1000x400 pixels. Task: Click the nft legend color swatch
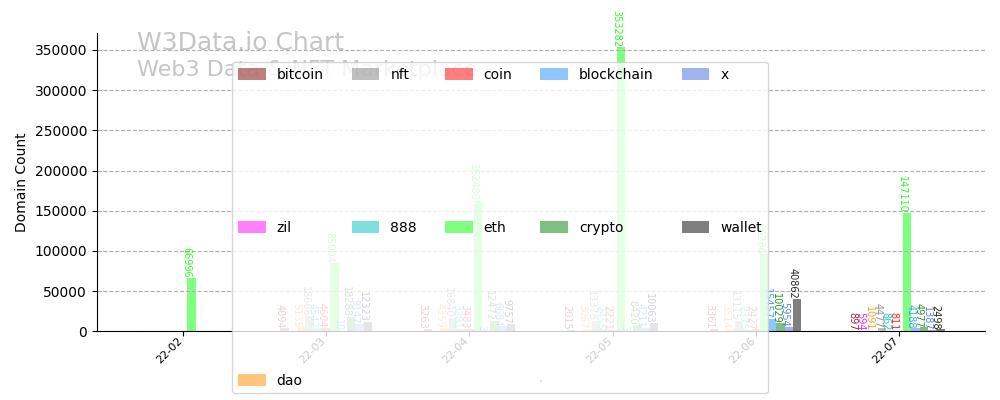366,74
